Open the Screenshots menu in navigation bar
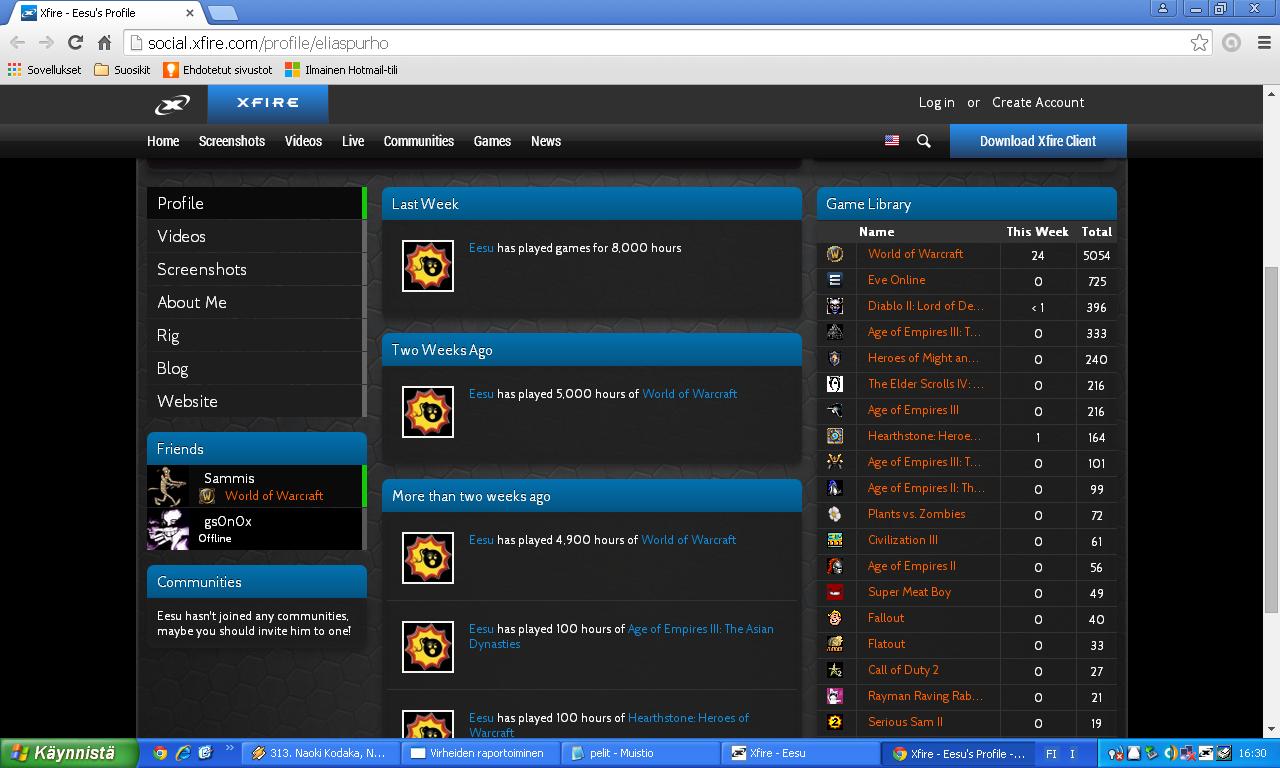Screen dimensions: 1280x768 [231, 141]
